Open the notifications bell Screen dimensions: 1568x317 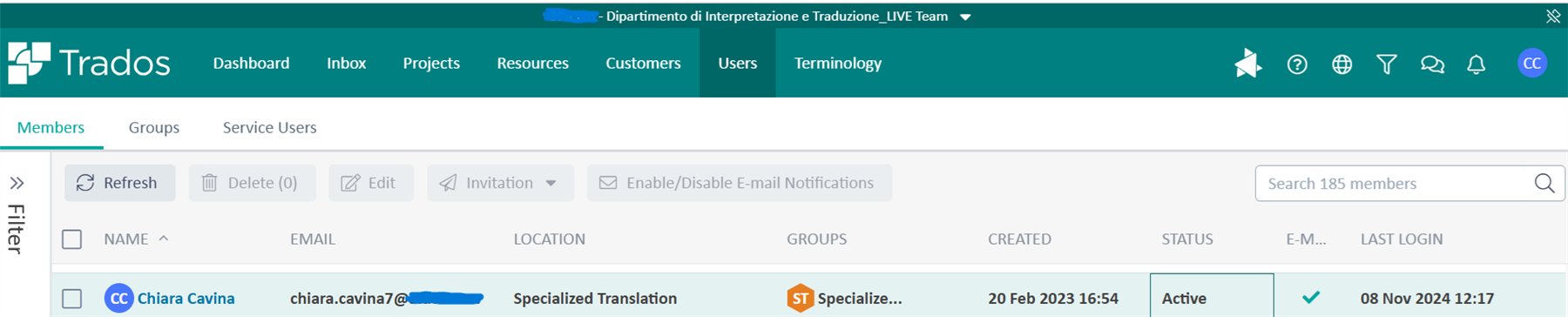tap(1476, 64)
